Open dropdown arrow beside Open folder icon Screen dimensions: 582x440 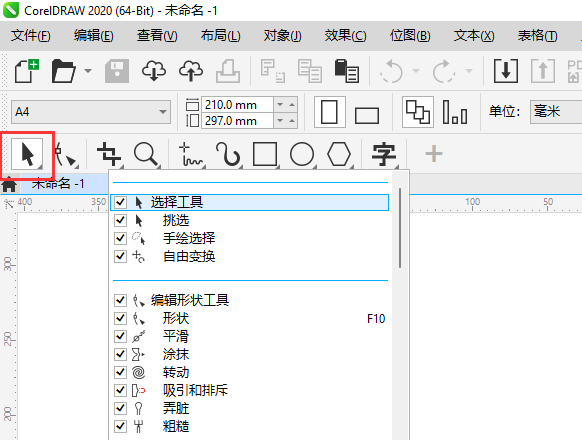[88, 71]
